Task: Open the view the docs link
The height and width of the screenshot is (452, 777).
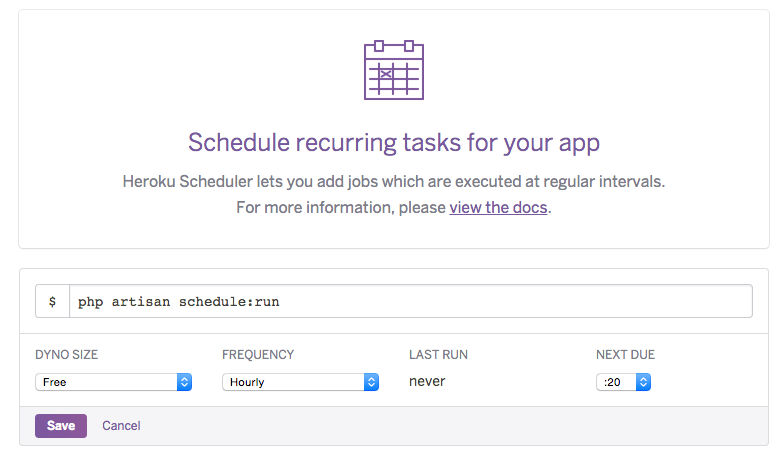Action: click(498, 207)
